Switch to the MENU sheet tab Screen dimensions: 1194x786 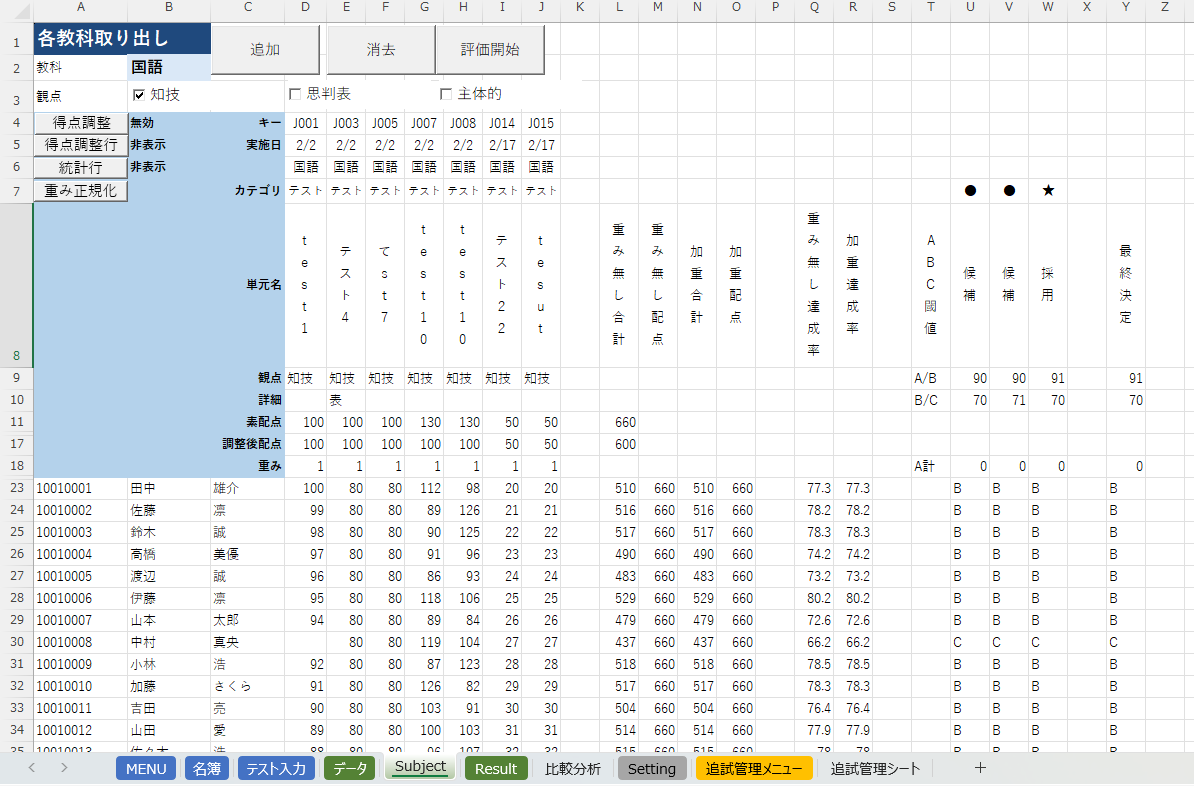click(x=146, y=768)
